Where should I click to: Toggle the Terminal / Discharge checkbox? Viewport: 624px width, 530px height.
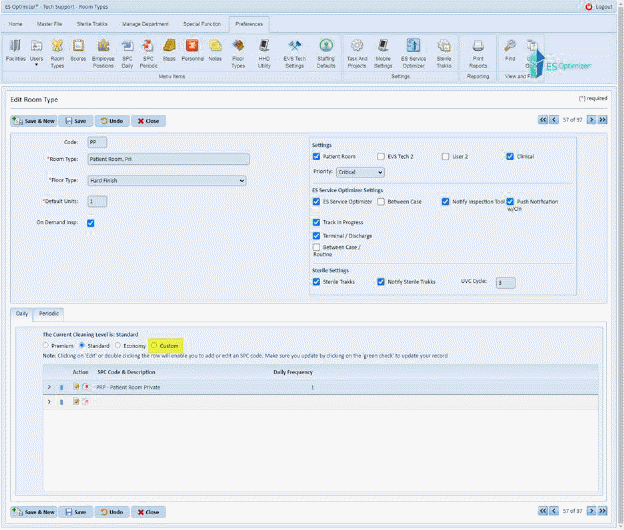[x=316, y=236]
